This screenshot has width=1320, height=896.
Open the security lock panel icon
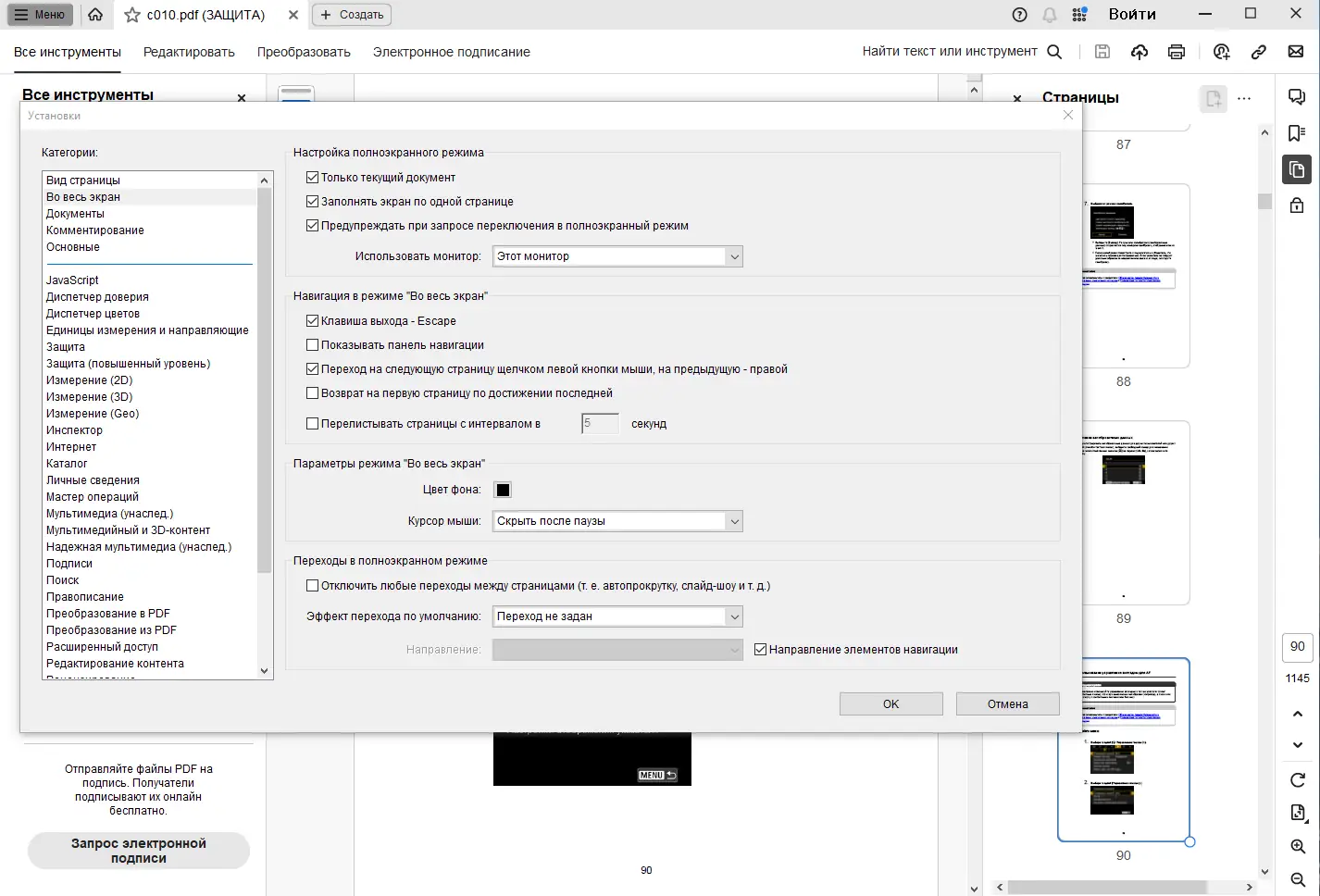[x=1296, y=205]
